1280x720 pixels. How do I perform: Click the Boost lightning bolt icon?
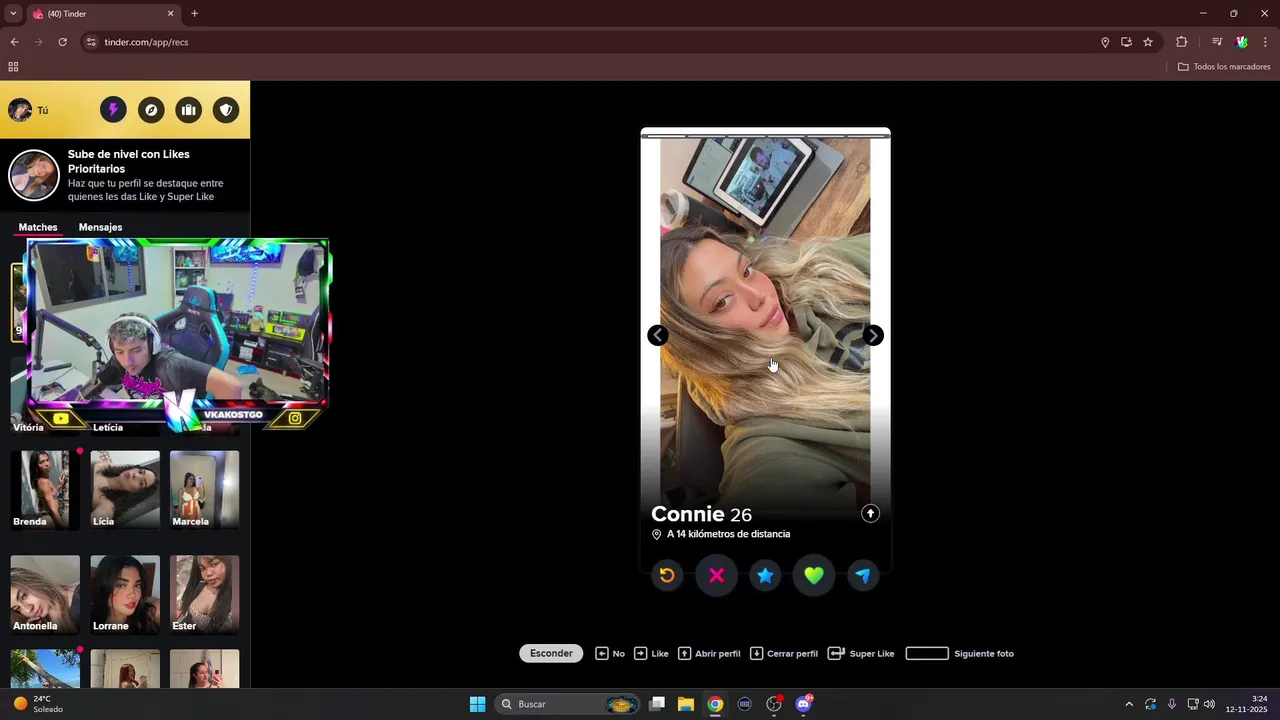click(113, 110)
